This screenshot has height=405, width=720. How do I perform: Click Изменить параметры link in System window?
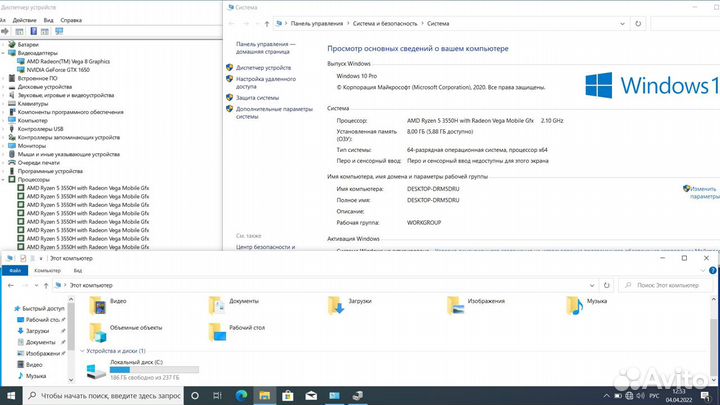pyautogui.click(x=704, y=192)
